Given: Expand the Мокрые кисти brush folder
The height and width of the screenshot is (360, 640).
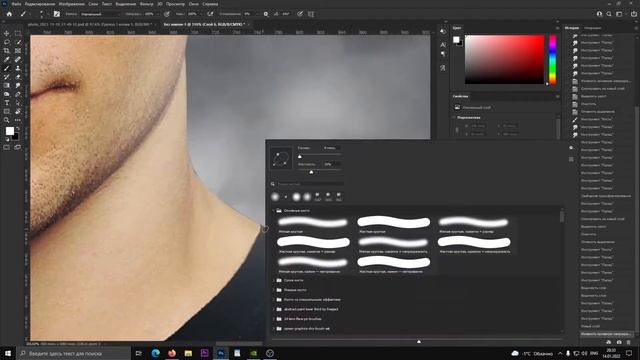Looking at the screenshot, I should 273,290.
